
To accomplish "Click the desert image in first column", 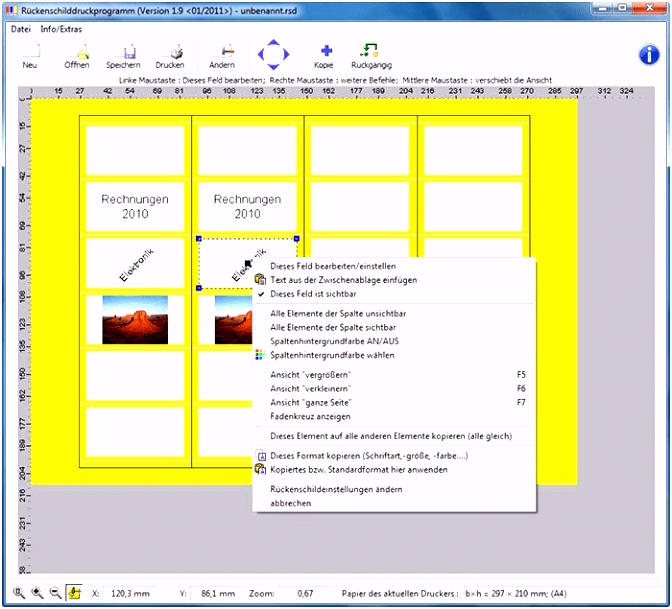I will click(x=135, y=320).
